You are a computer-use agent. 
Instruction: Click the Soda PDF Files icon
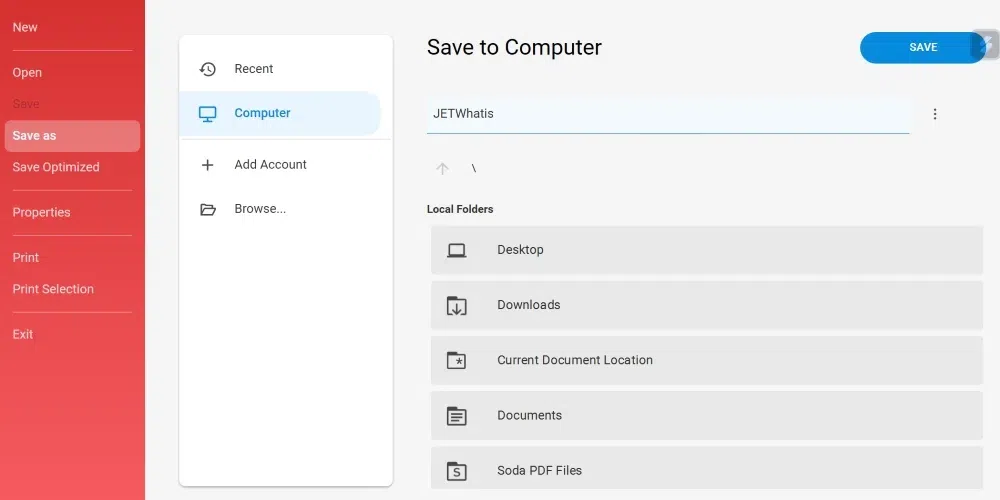pos(456,471)
